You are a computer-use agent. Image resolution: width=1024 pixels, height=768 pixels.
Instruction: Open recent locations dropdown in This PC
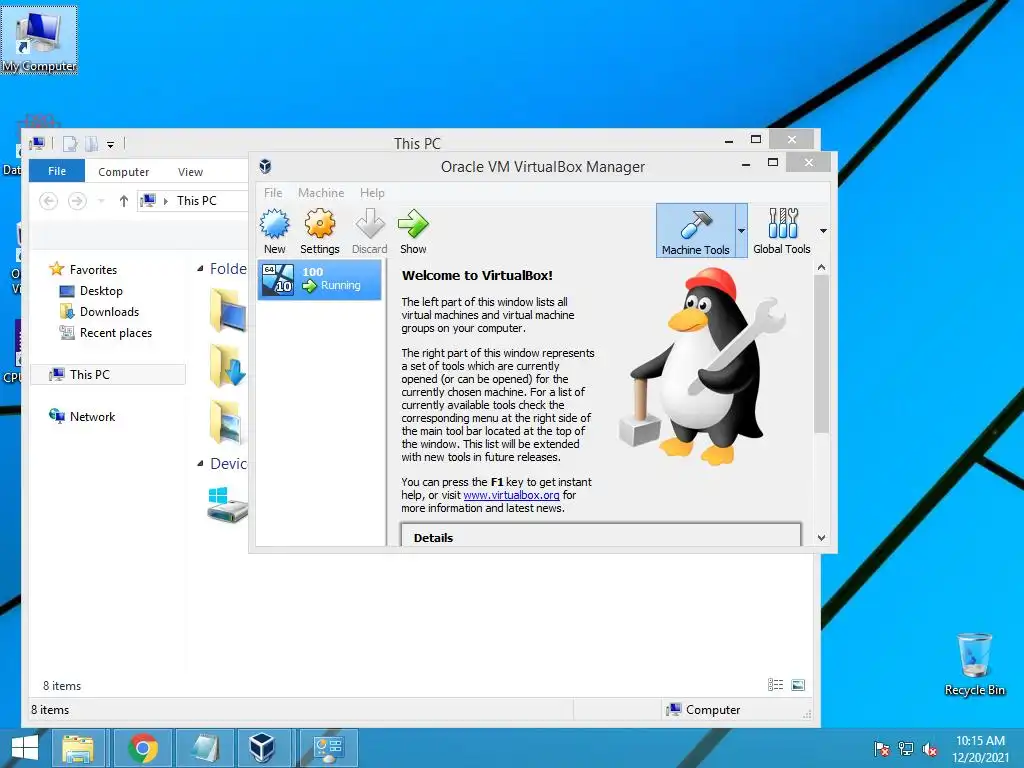pos(101,201)
